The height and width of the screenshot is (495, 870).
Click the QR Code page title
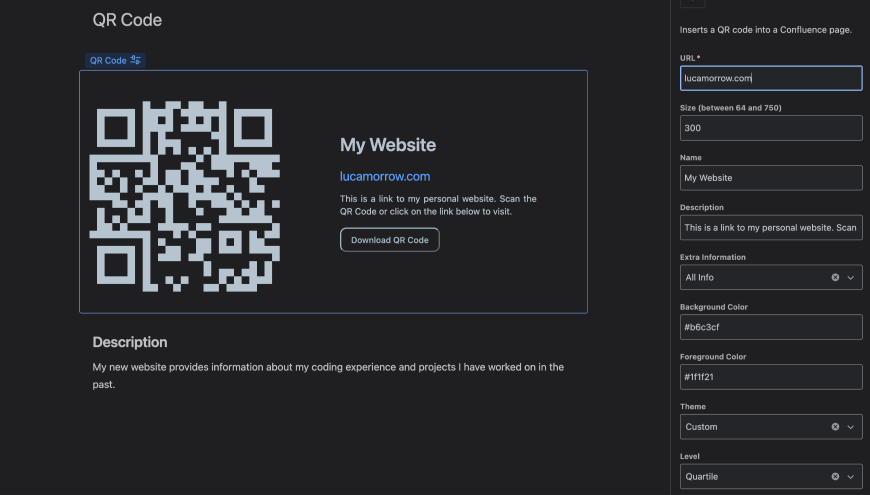coord(127,20)
